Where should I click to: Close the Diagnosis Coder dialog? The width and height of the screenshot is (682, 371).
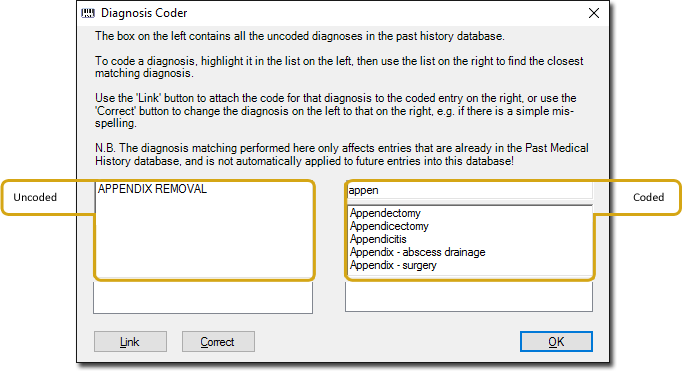point(594,13)
